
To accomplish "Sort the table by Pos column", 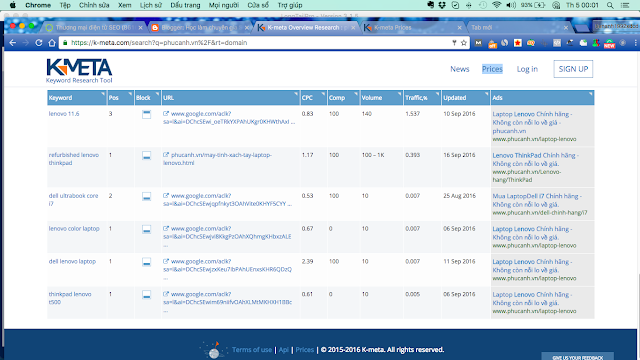I will (120, 98).
